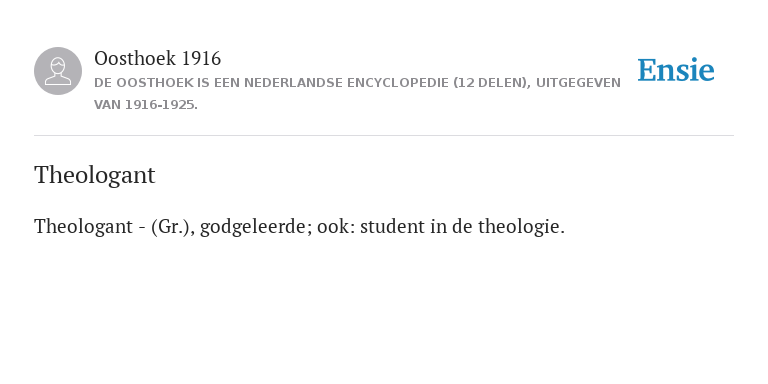Click the 'VAN 1916-1925.' text line
The height and width of the screenshot is (384, 768).
tap(146, 105)
